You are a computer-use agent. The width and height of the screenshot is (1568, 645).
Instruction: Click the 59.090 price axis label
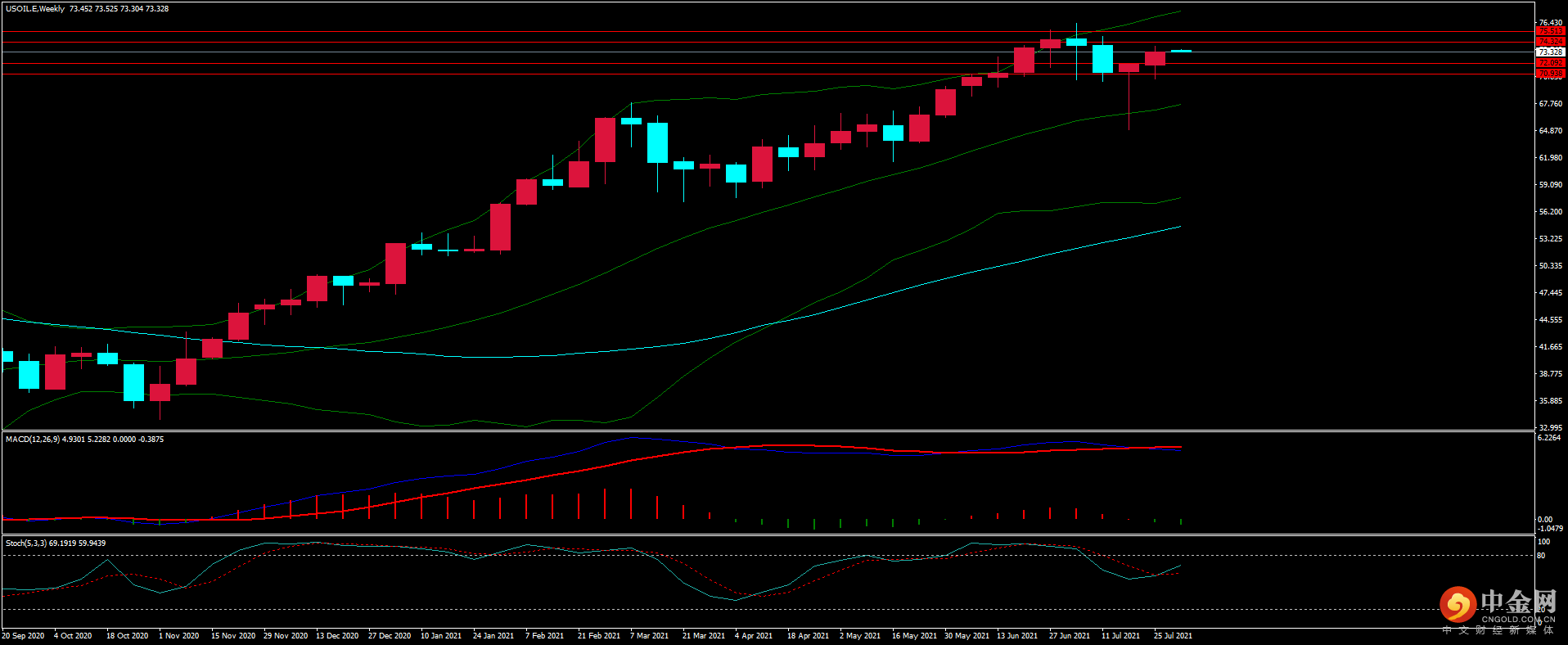pyautogui.click(x=1550, y=185)
